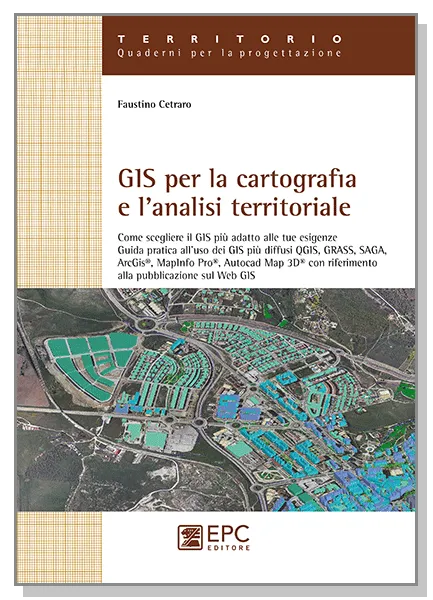Screen dimensions: 433x600
Task: Click the "TERRITORIO" series heading
Action: [230, 39]
